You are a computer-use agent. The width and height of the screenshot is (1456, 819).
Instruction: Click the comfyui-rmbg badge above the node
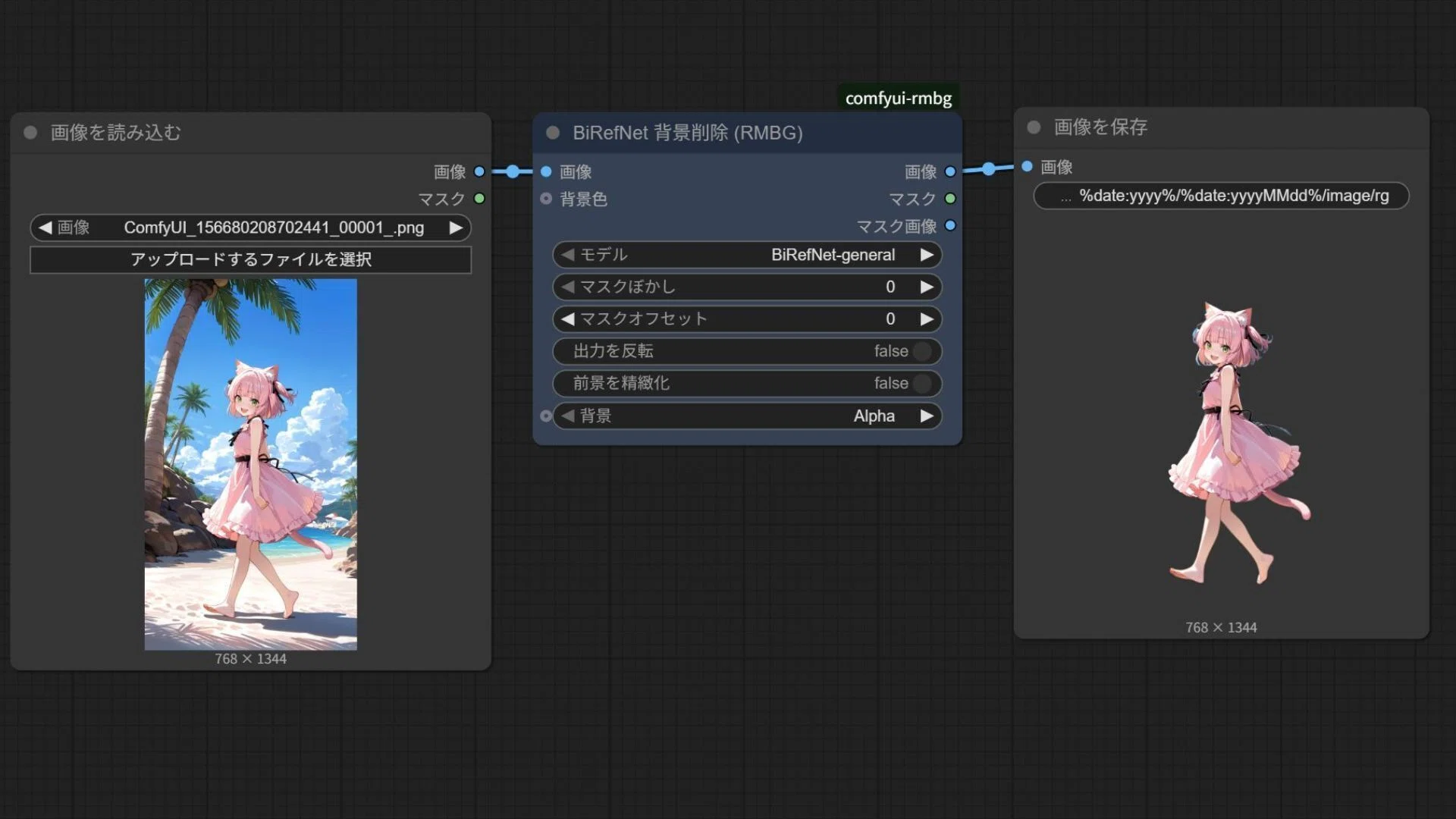click(x=898, y=99)
